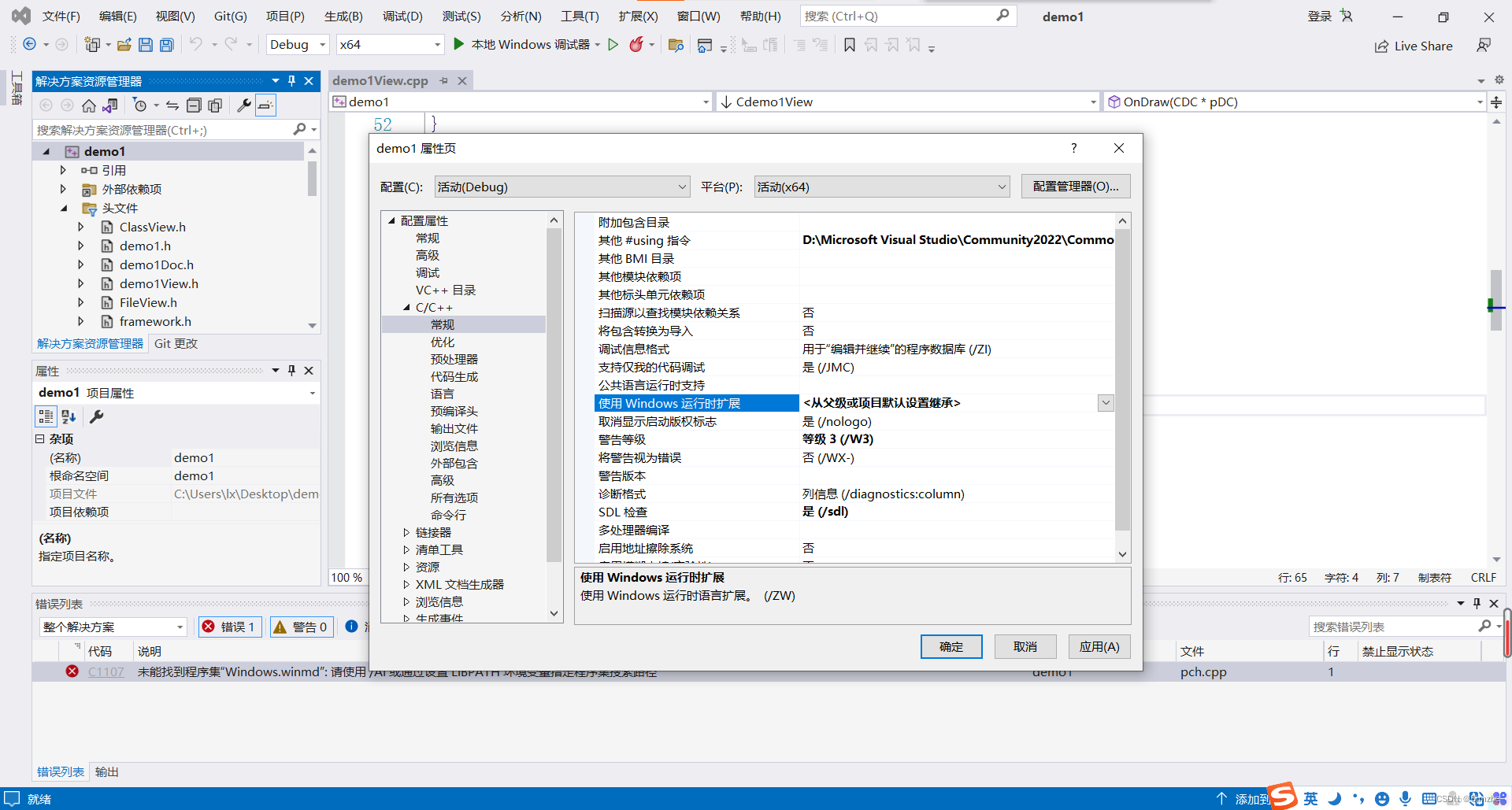The width and height of the screenshot is (1512, 810).
Task: Click Solution Explorer home icon
Action: point(89,105)
